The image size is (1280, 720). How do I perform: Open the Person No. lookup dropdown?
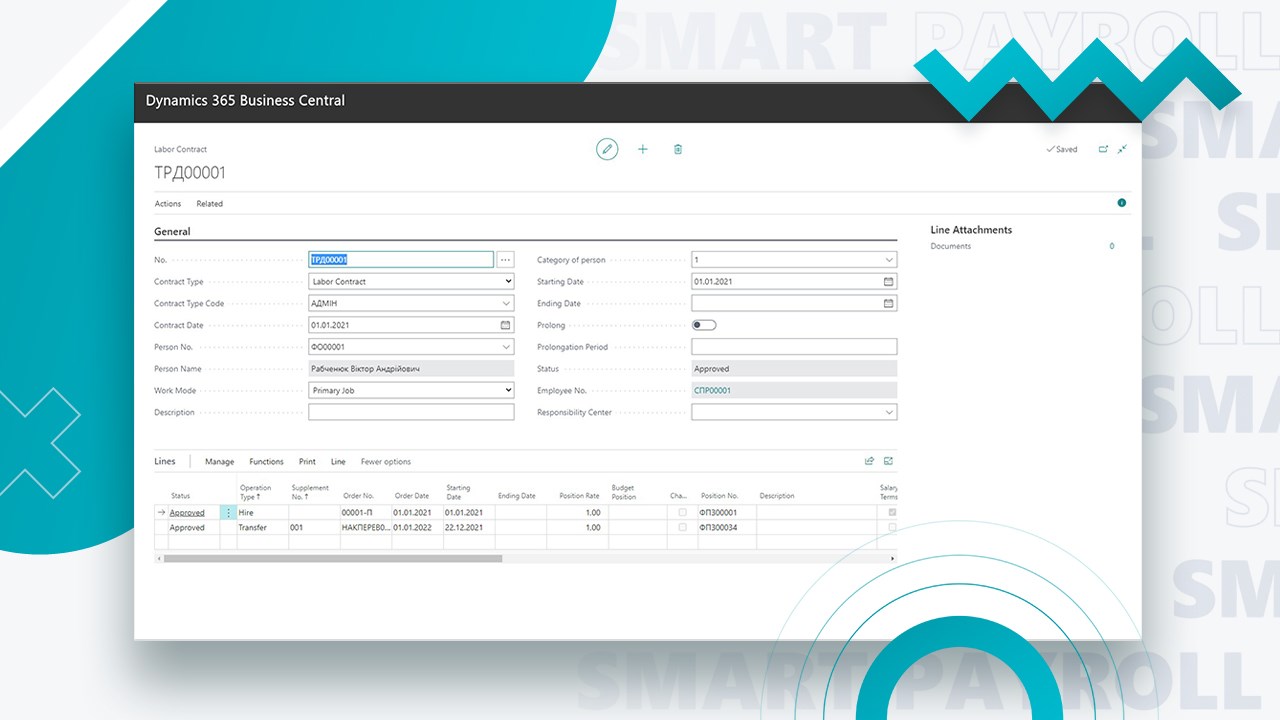[506, 347]
